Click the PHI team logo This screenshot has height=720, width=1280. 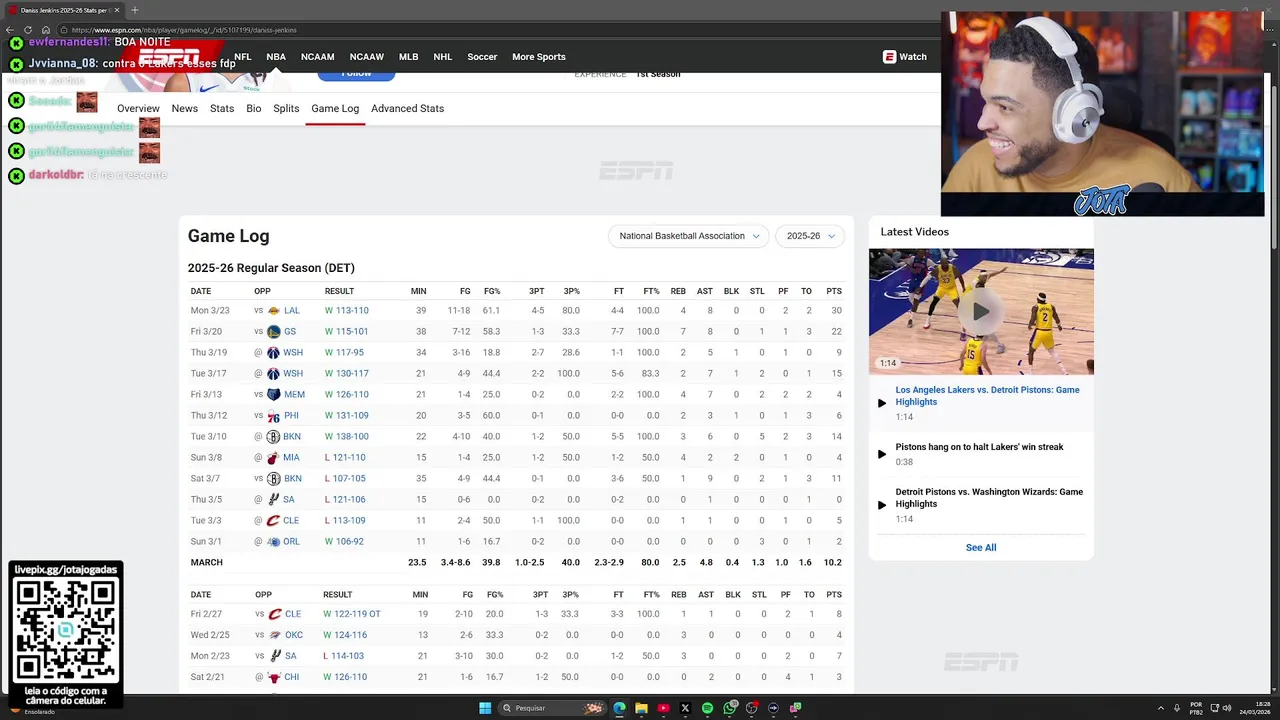tap(273, 416)
